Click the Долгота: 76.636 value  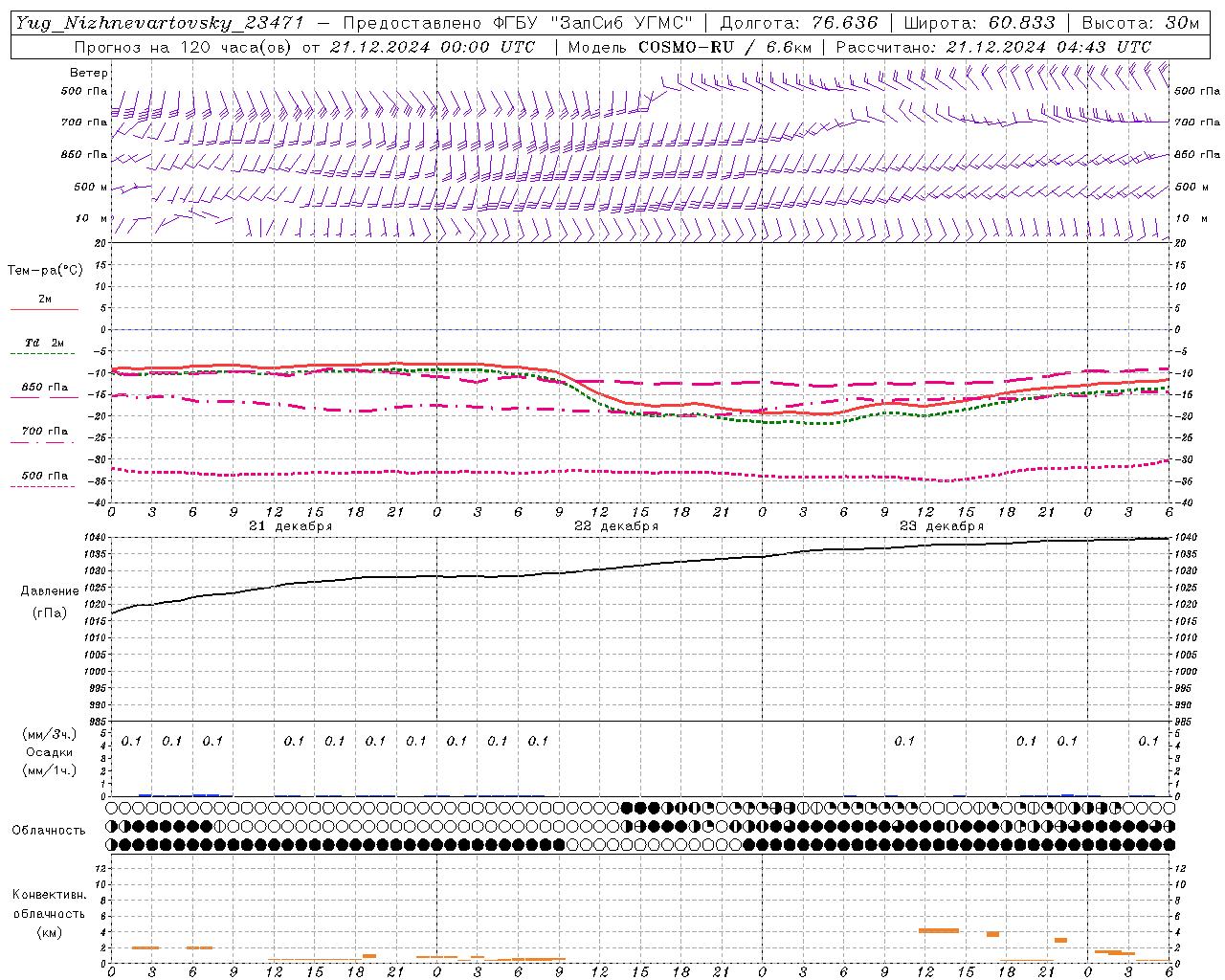coord(797,23)
